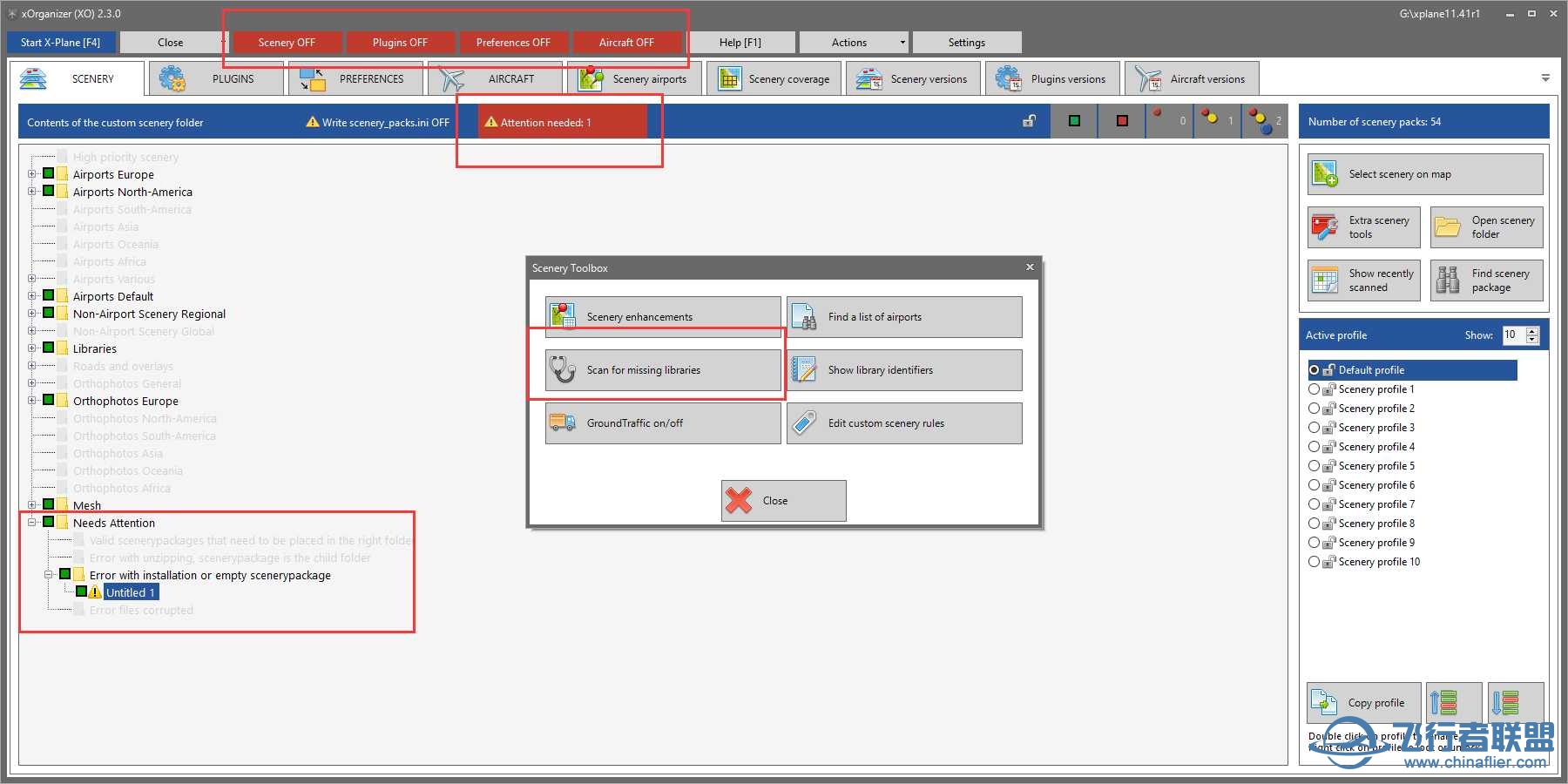
Task: Click the red and yellow dots filter icon
Action: [1208, 115]
